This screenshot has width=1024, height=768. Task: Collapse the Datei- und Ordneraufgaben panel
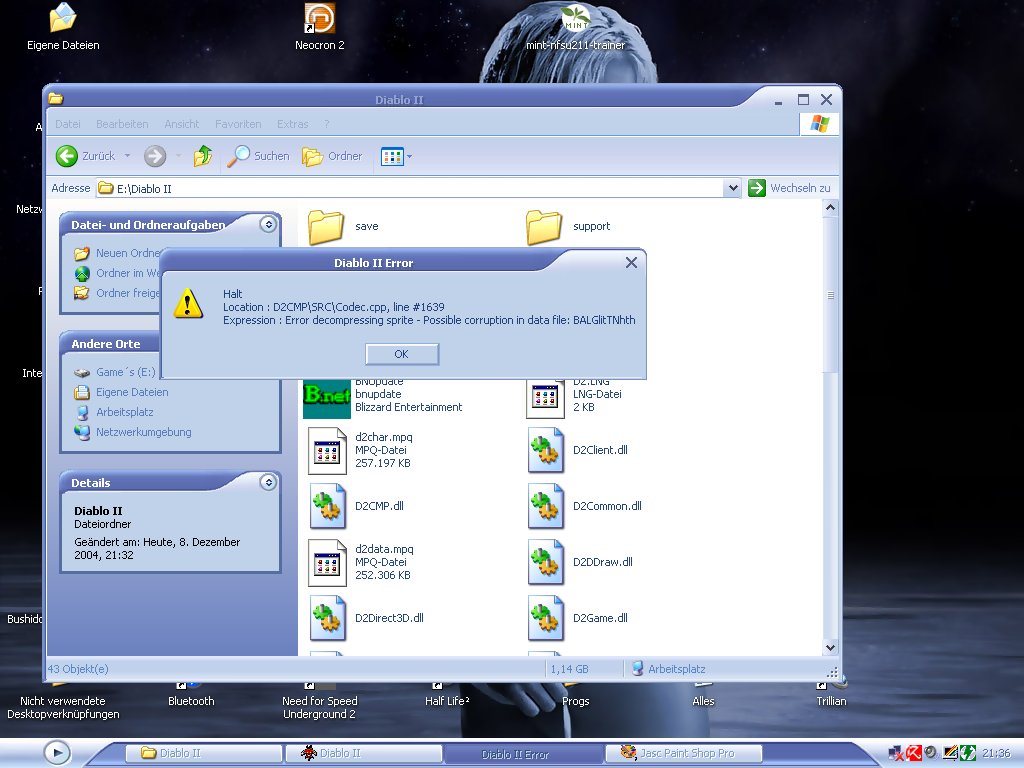tap(268, 225)
